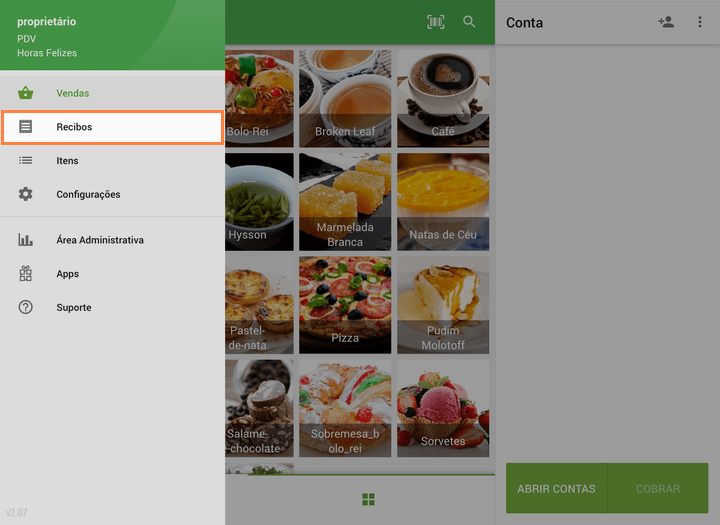Choose the Marmelada Branca tile

345,202
